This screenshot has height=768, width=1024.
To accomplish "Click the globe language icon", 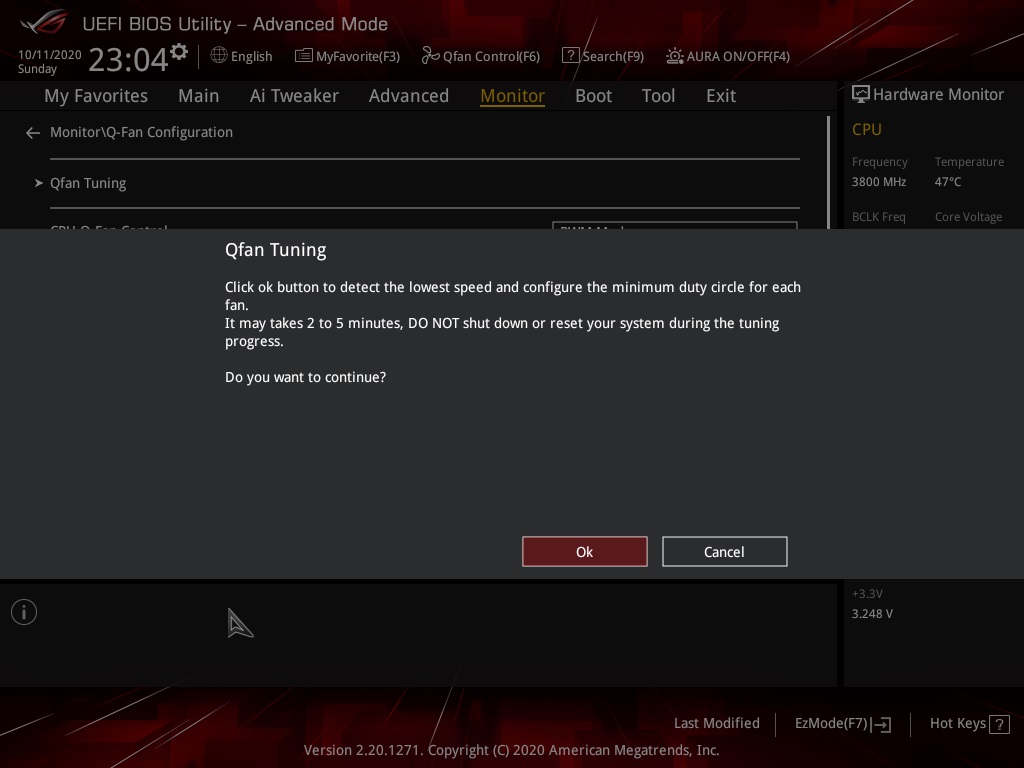I will pos(219,56).
